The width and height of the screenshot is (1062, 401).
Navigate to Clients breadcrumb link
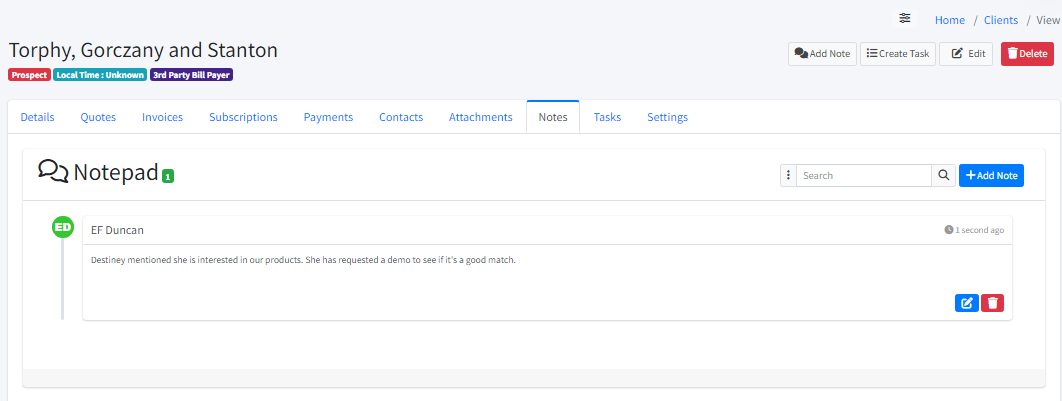(x=1000, y=20)
